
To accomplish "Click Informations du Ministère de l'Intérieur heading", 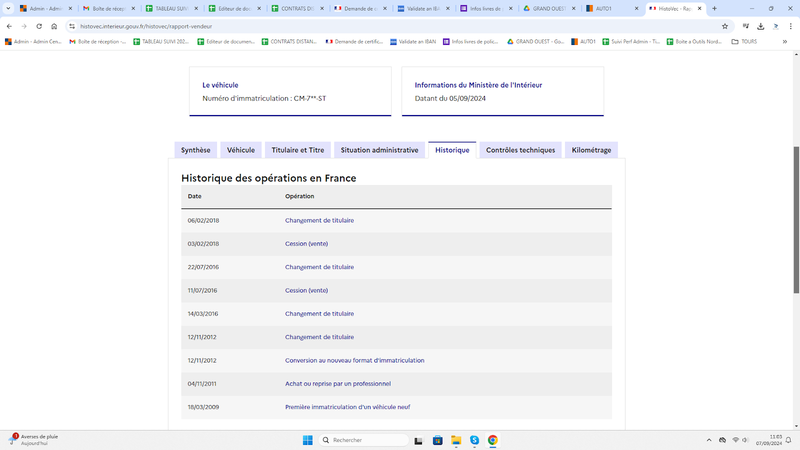I will 478,85.
